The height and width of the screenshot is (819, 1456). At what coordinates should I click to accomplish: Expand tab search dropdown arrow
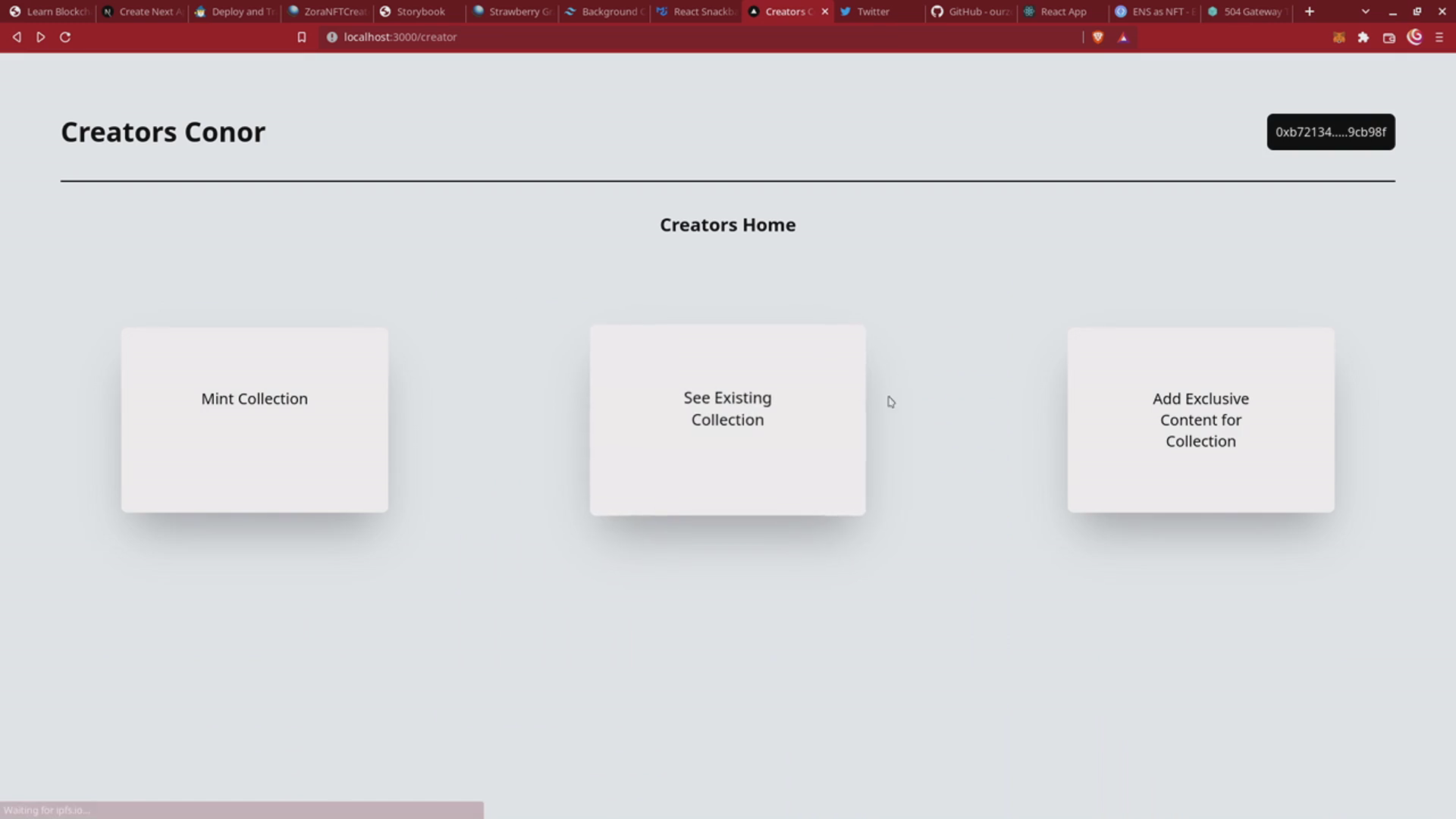tap(1366, 11)
